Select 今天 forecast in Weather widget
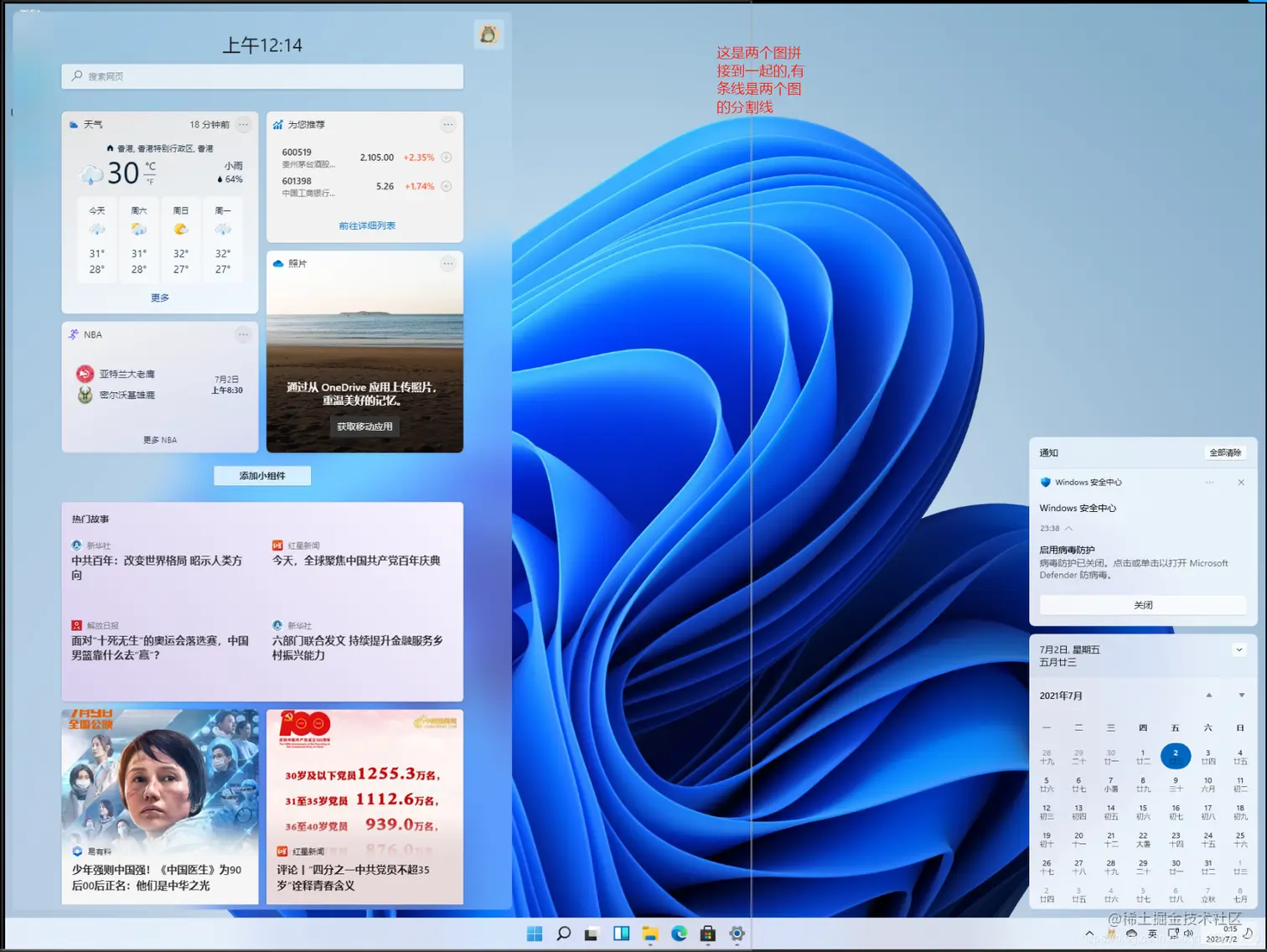Viewport: 1267px width, 952px height. [97, 240]
